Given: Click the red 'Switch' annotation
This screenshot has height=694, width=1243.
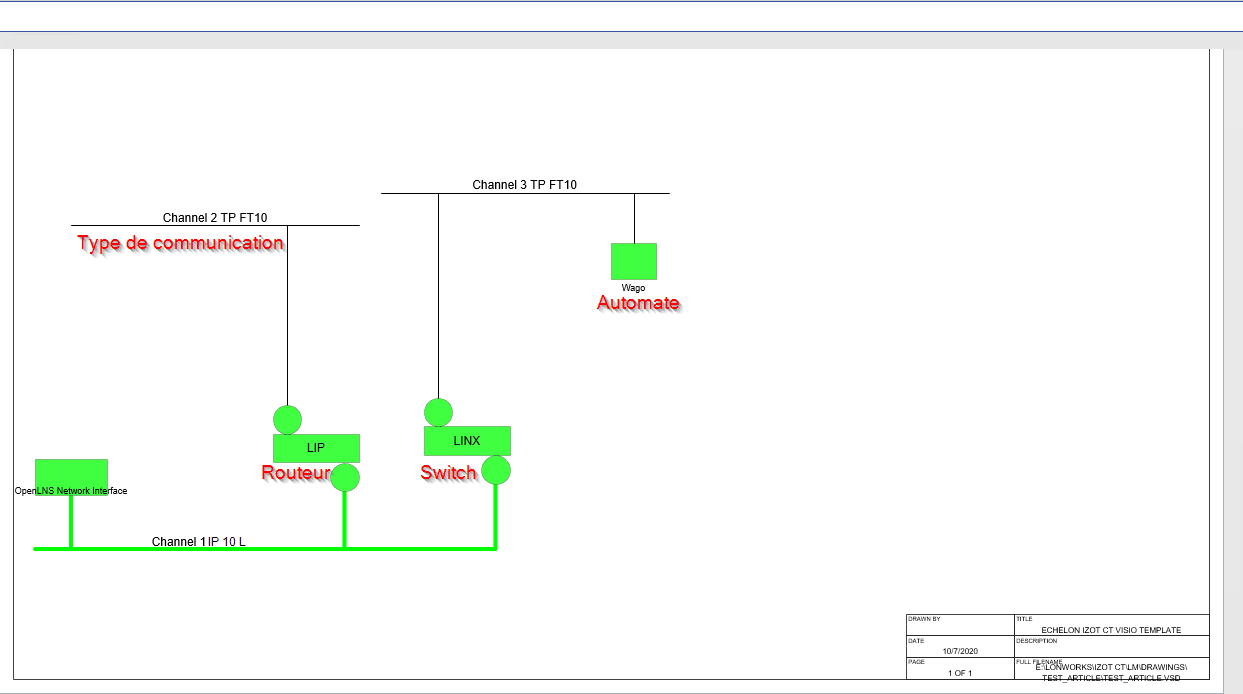Looking at the screenshot, I should click(x=448, y=473).
